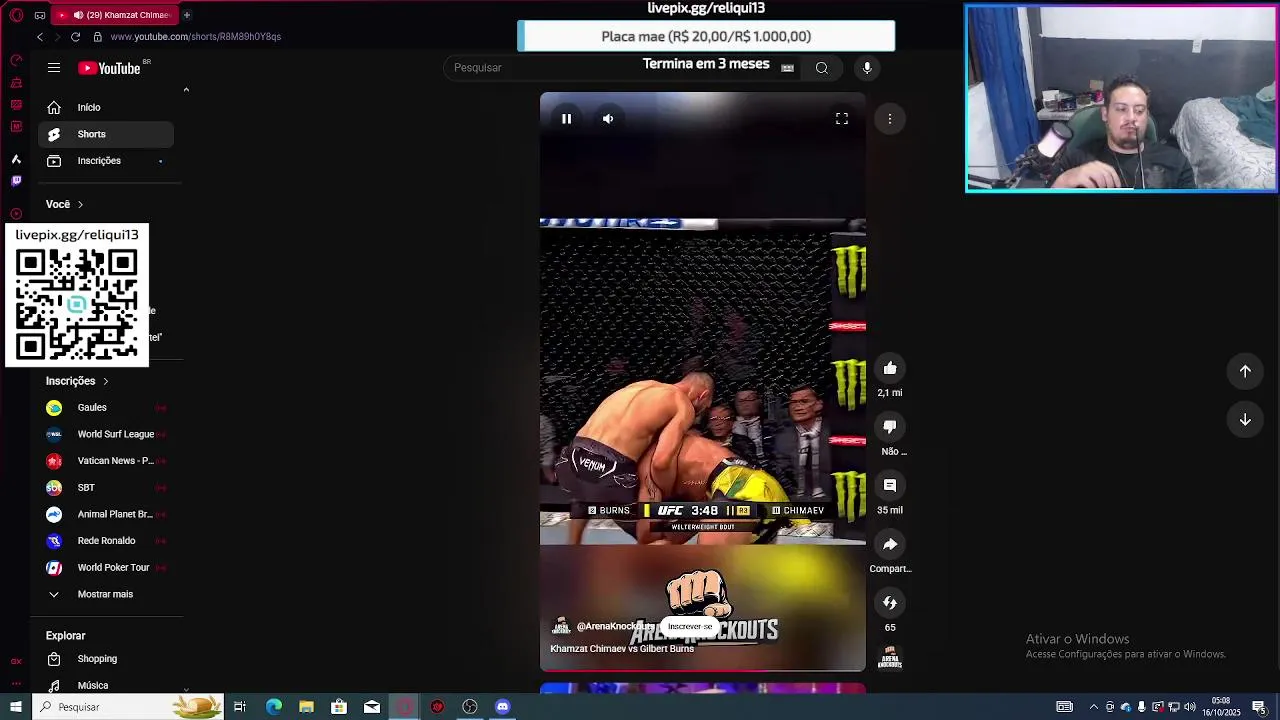Open Rede Ronaldo channel
Screen dimensions: 1280x720
pos(106,541)
